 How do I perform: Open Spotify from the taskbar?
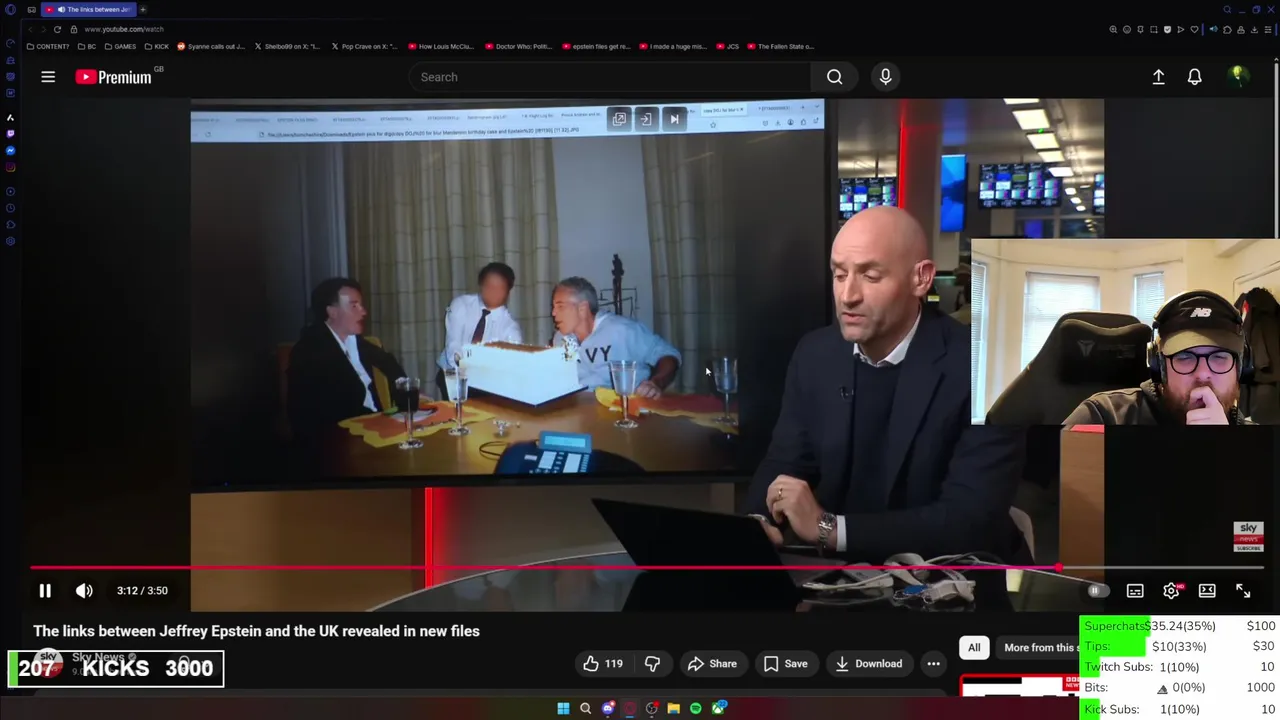695,708
